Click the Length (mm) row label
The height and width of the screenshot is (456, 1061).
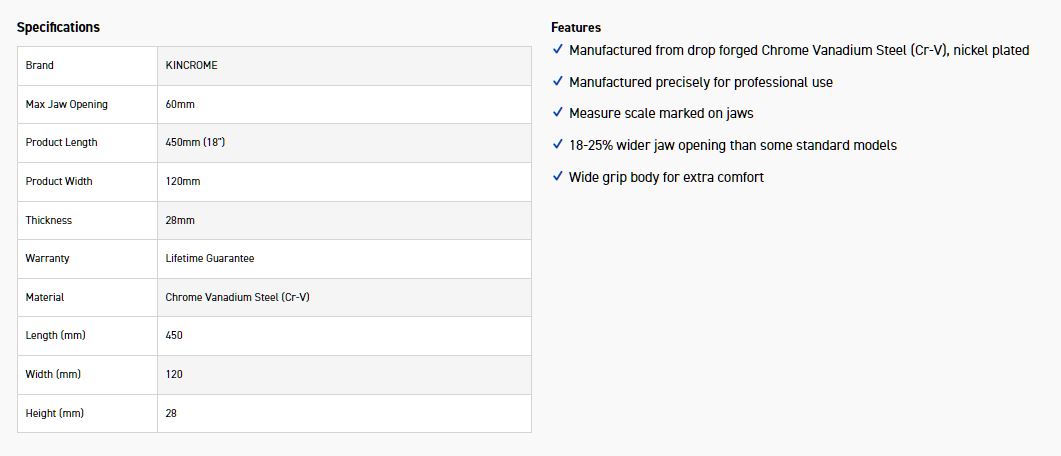click(55, 335)
